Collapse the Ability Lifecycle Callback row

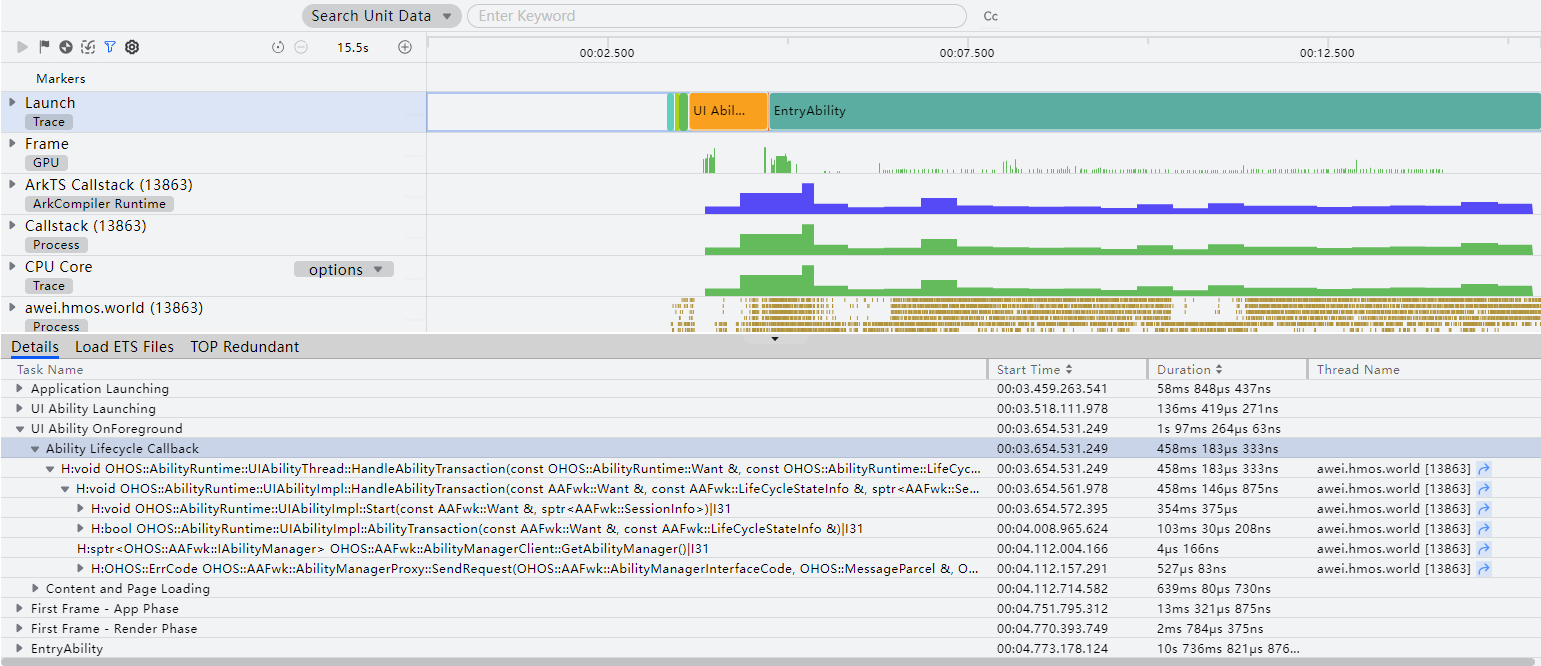coord(35,449)
